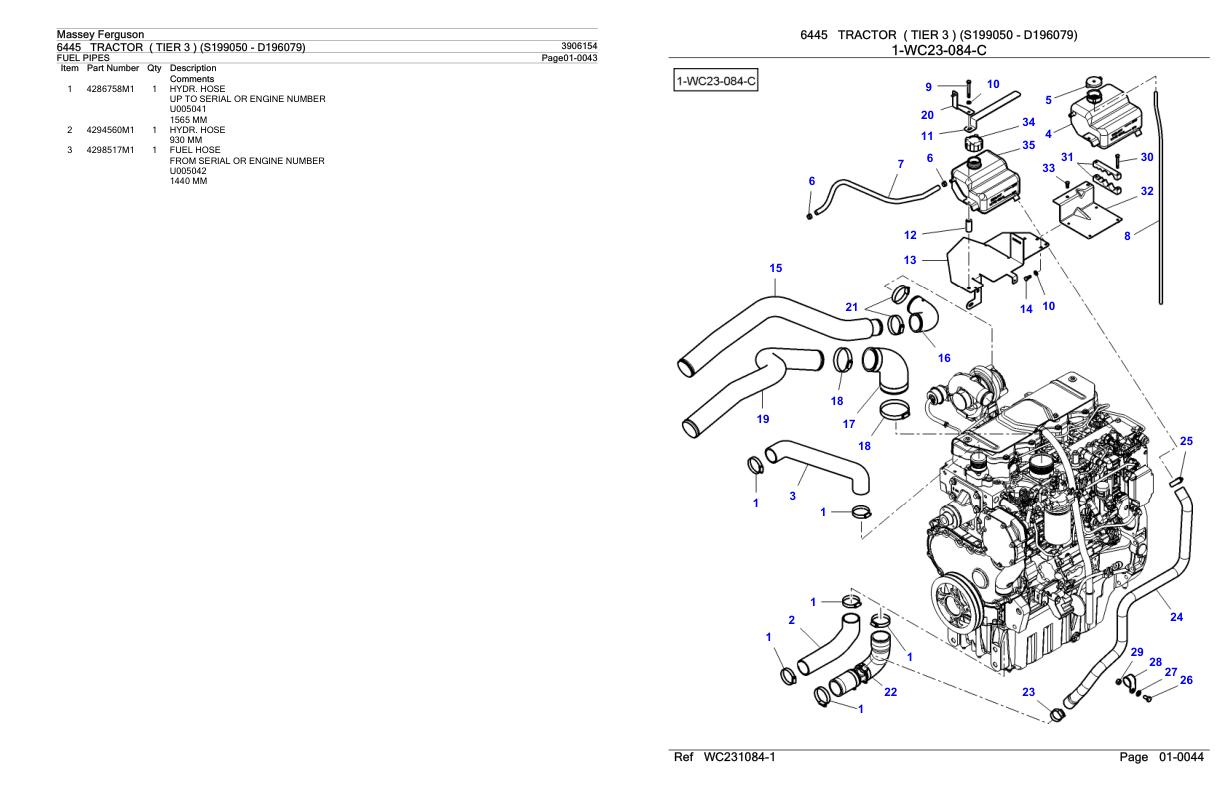Click callout number 14 in diagram

coord(1026,309)
